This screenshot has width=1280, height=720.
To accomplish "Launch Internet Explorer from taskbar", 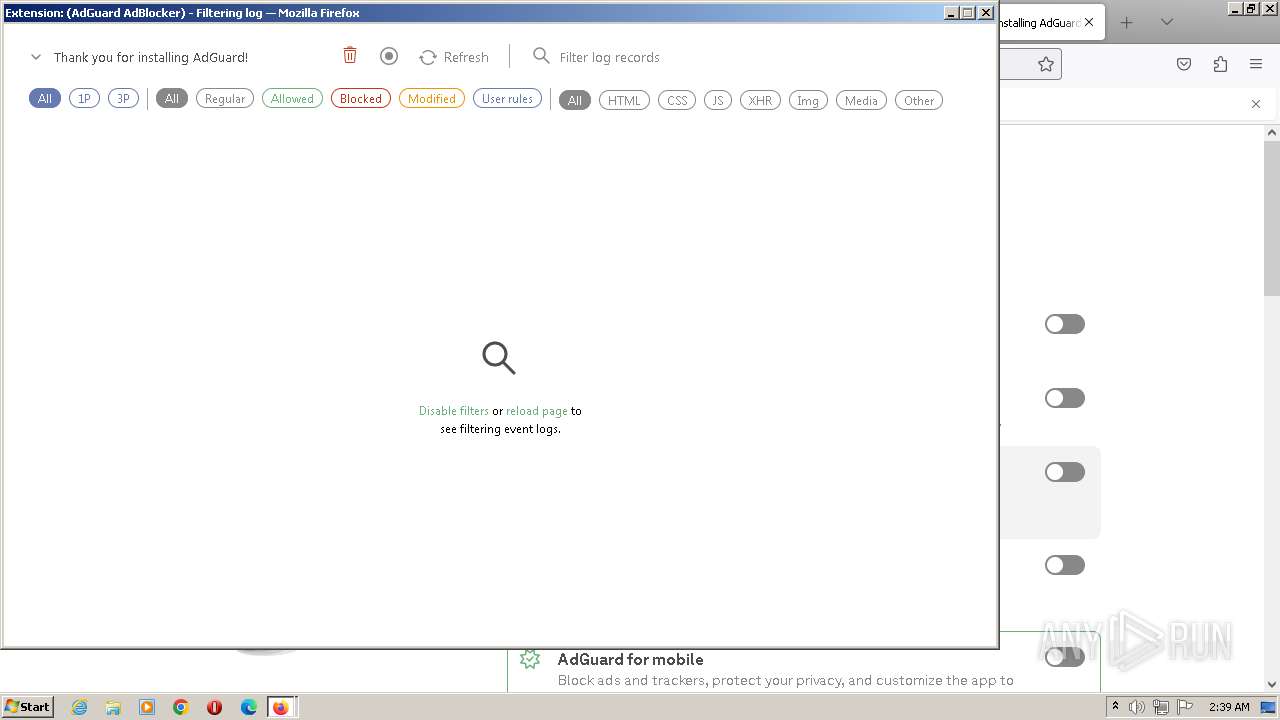I will click(x=80, y=707).
